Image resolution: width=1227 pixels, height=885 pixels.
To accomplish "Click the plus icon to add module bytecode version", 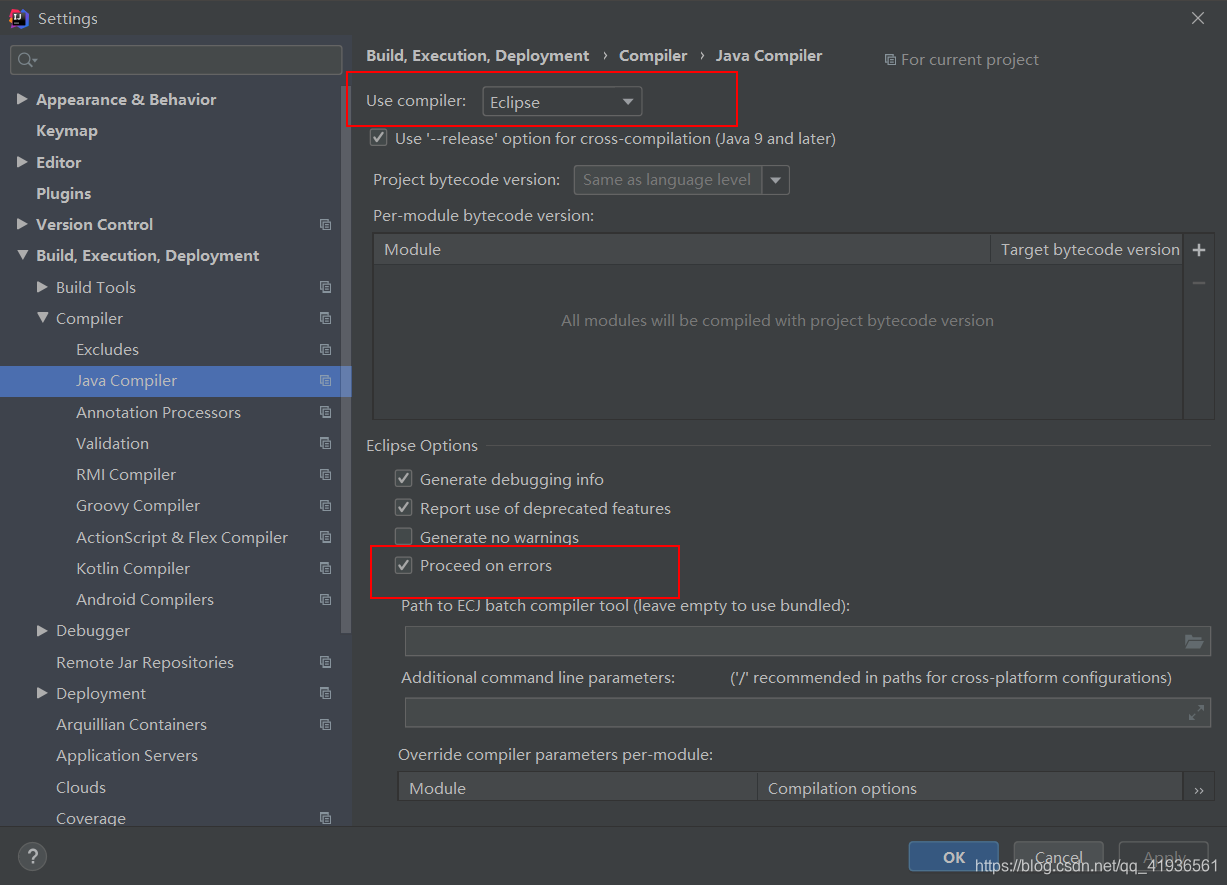I will point(1199,250).
